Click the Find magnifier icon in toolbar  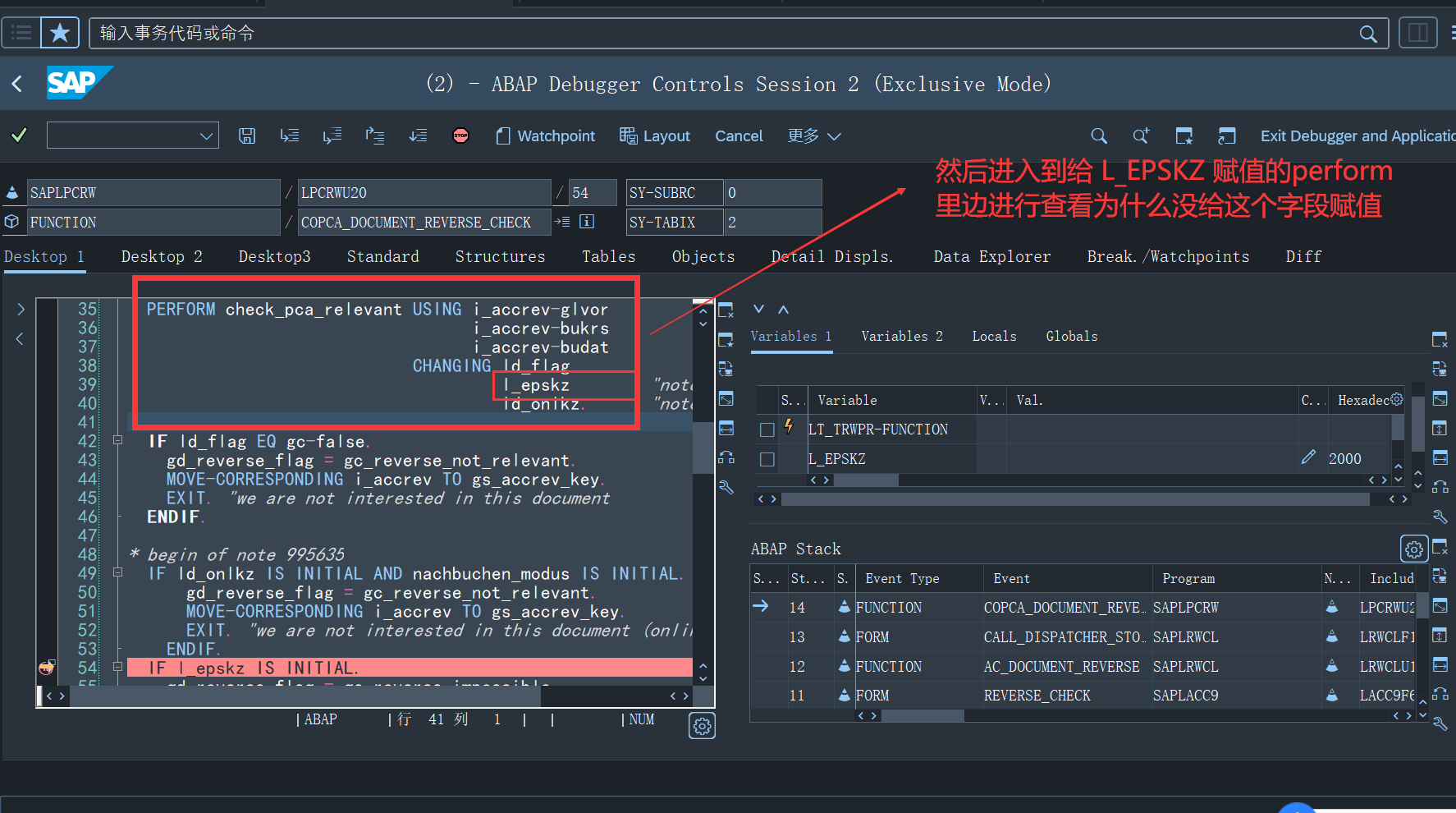tap(1099, 135)
